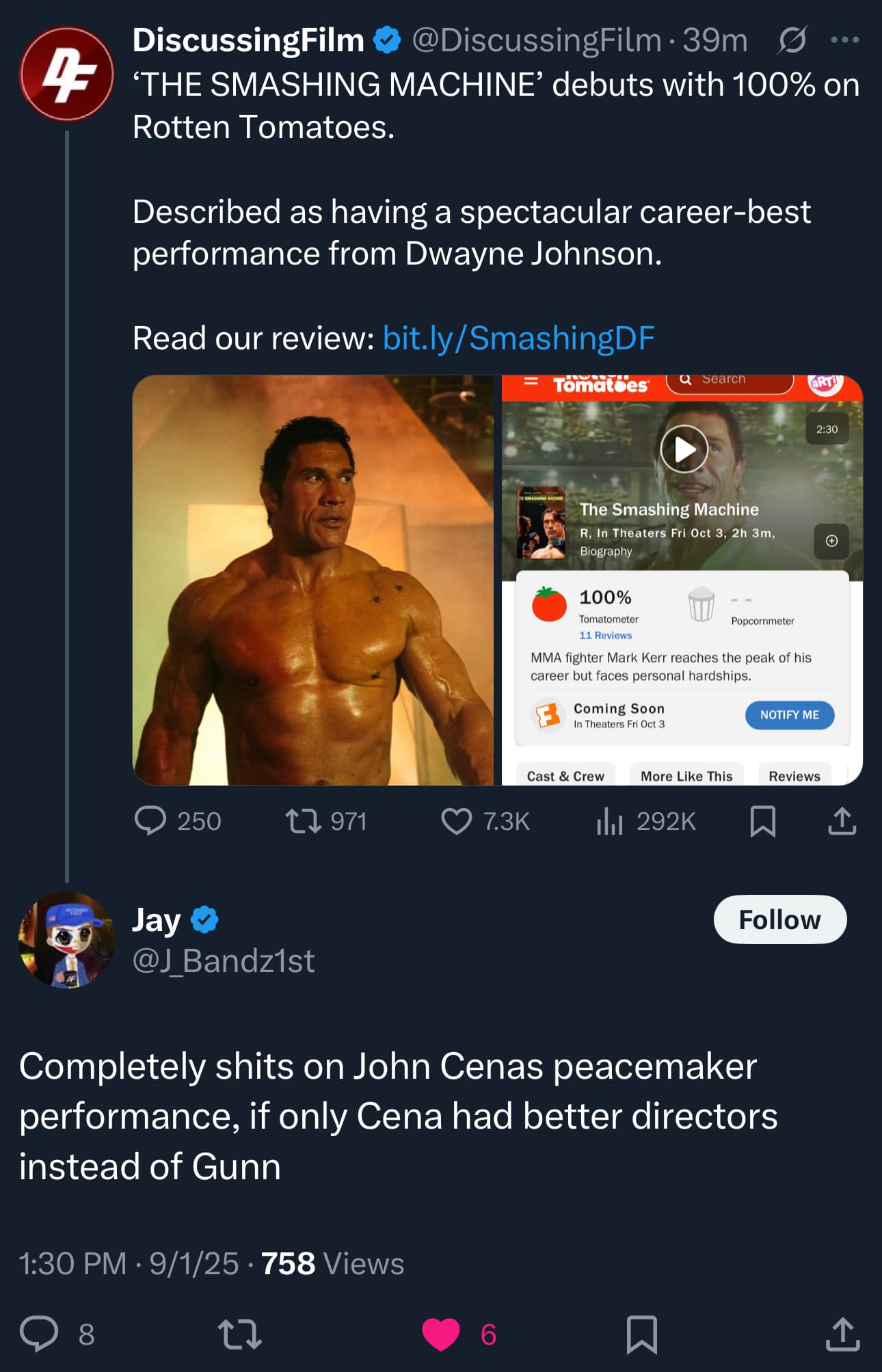Bookmark the DiscussingFilm post

[x=762, y=821]
